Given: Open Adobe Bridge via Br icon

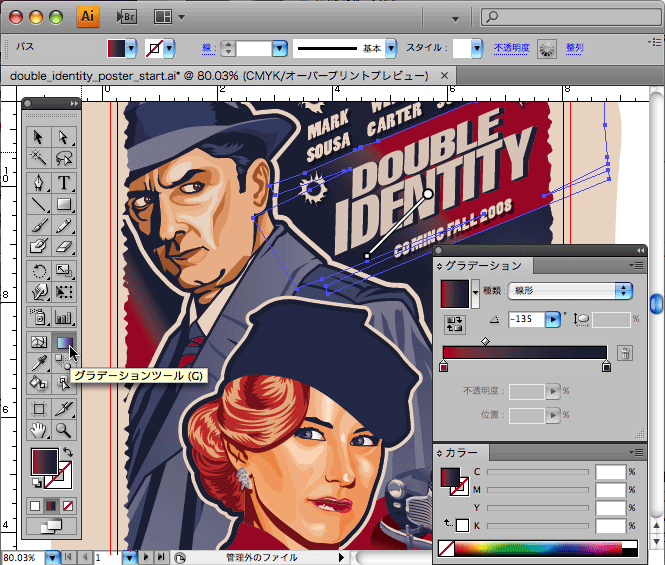Looking at the screenshot, I should point(126,17).
